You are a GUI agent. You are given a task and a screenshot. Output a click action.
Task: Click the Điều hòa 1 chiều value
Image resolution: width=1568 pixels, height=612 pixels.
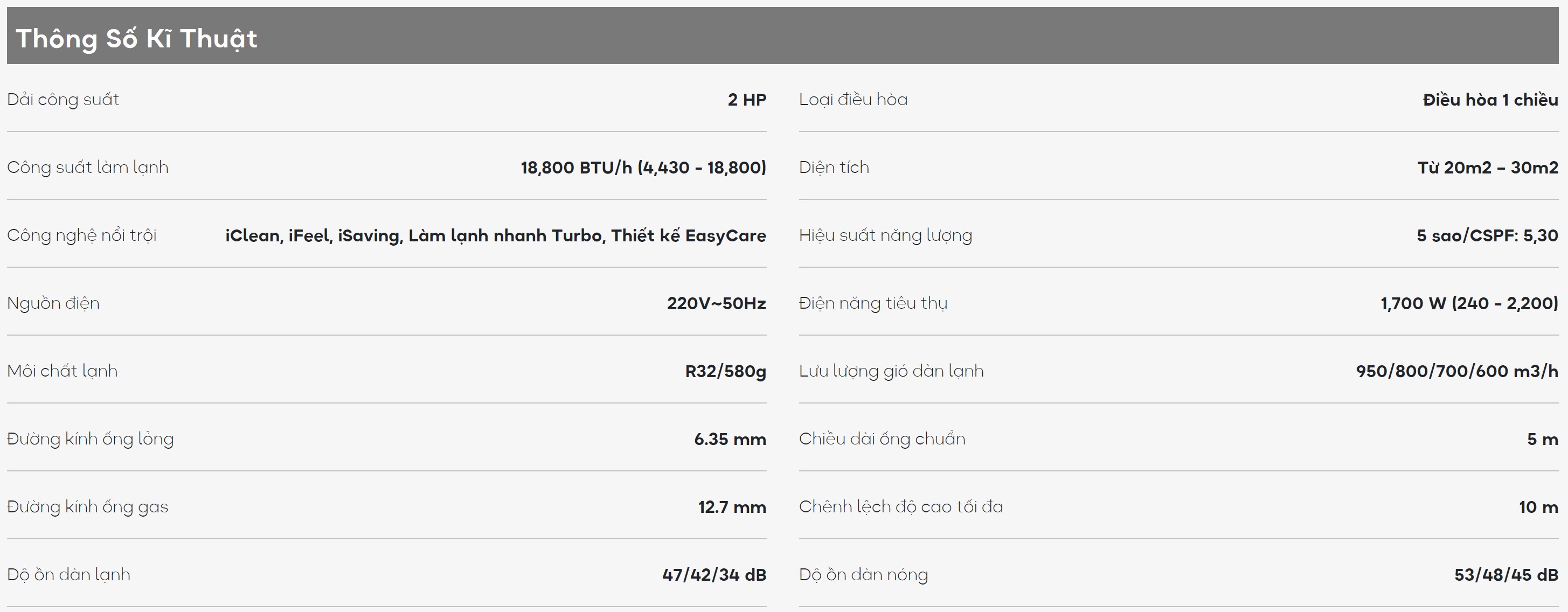coord(1490,100)
